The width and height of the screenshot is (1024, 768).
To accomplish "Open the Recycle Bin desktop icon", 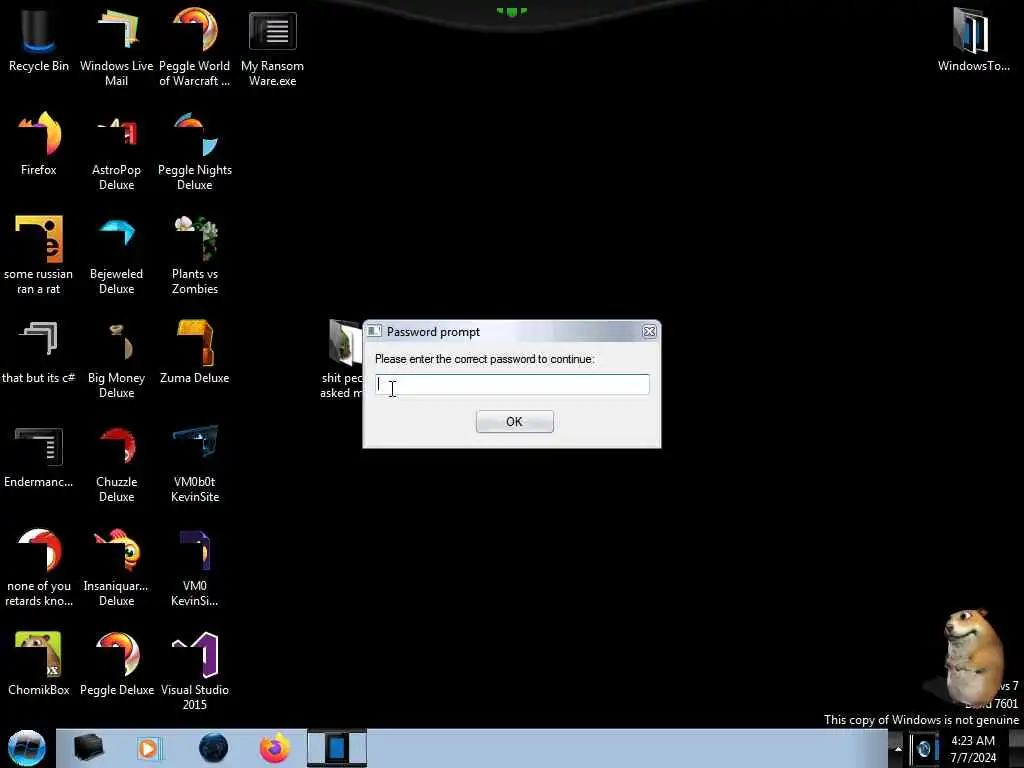I will pyautogui.click(x=39, y=41).
